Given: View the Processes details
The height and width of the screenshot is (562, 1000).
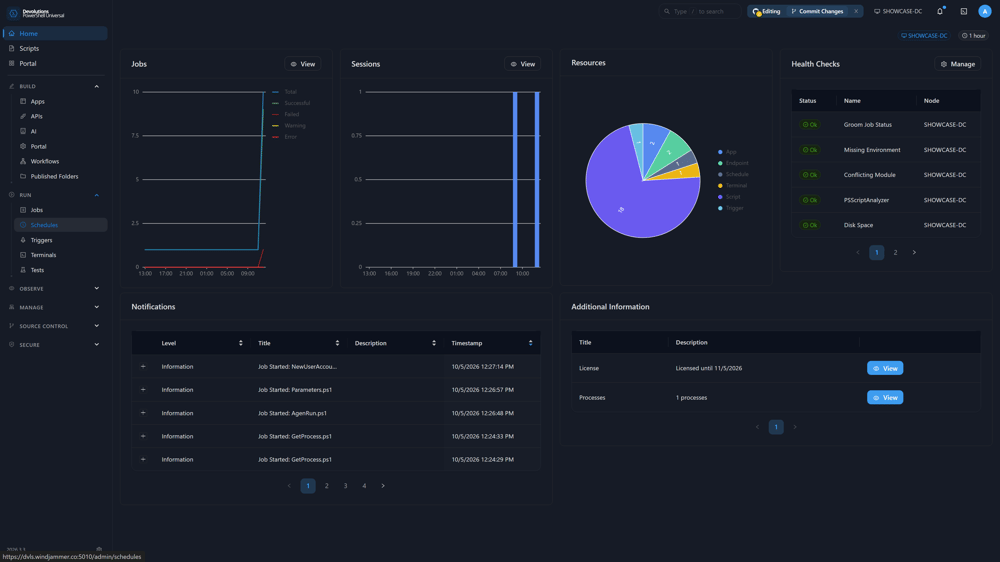Looking at the screenshot, I should click(x=885, y=397).
